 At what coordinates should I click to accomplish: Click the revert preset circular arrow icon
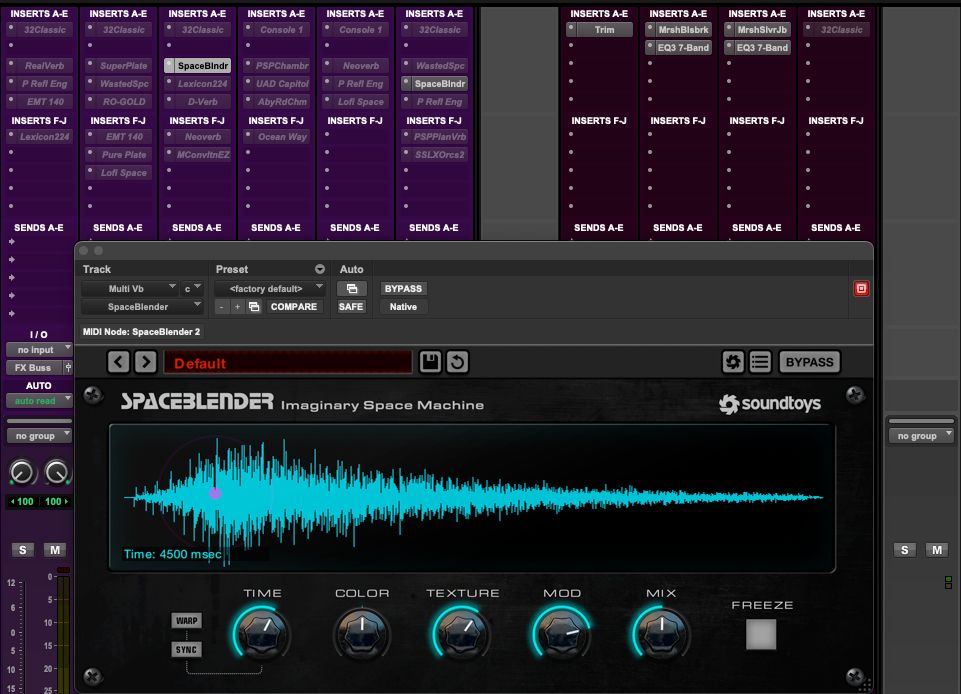pyautogui.click(x=457, y=362)
